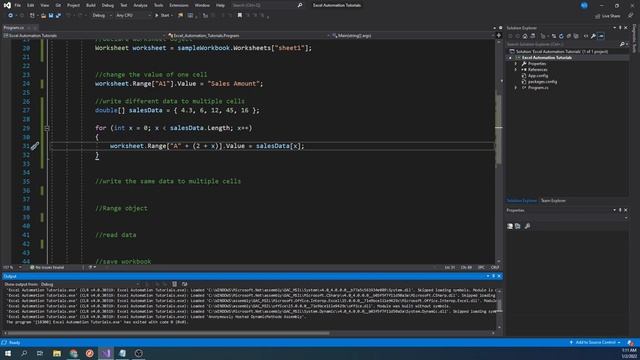Screen dimensions: 640x360
Task: Collapse the Excel Automation Tutorials project node
Action: (510, 58)
